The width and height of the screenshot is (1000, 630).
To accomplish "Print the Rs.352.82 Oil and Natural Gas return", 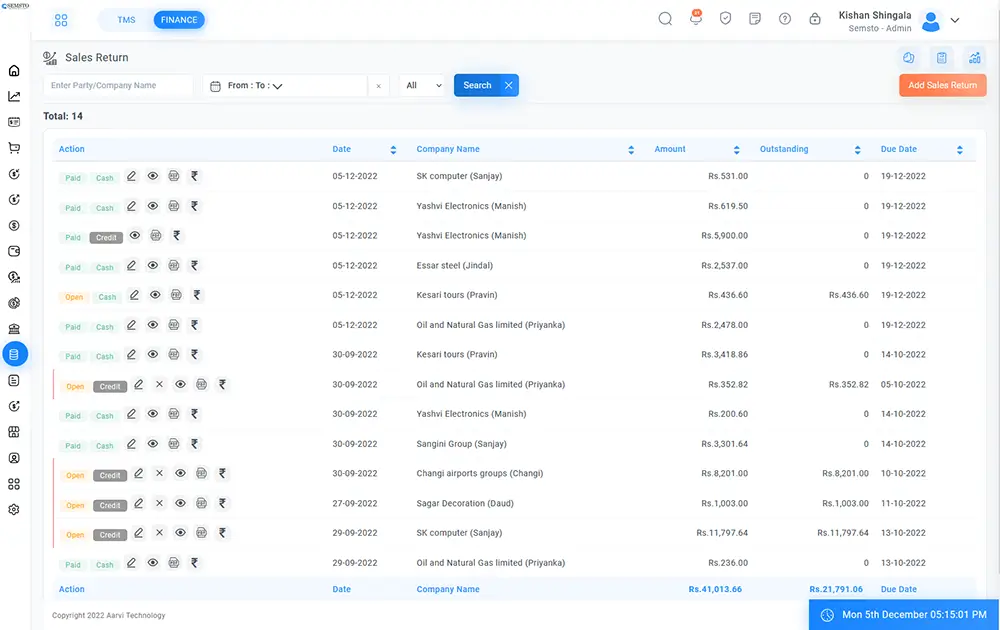I will pyautogui.click(x=202, y=384).
